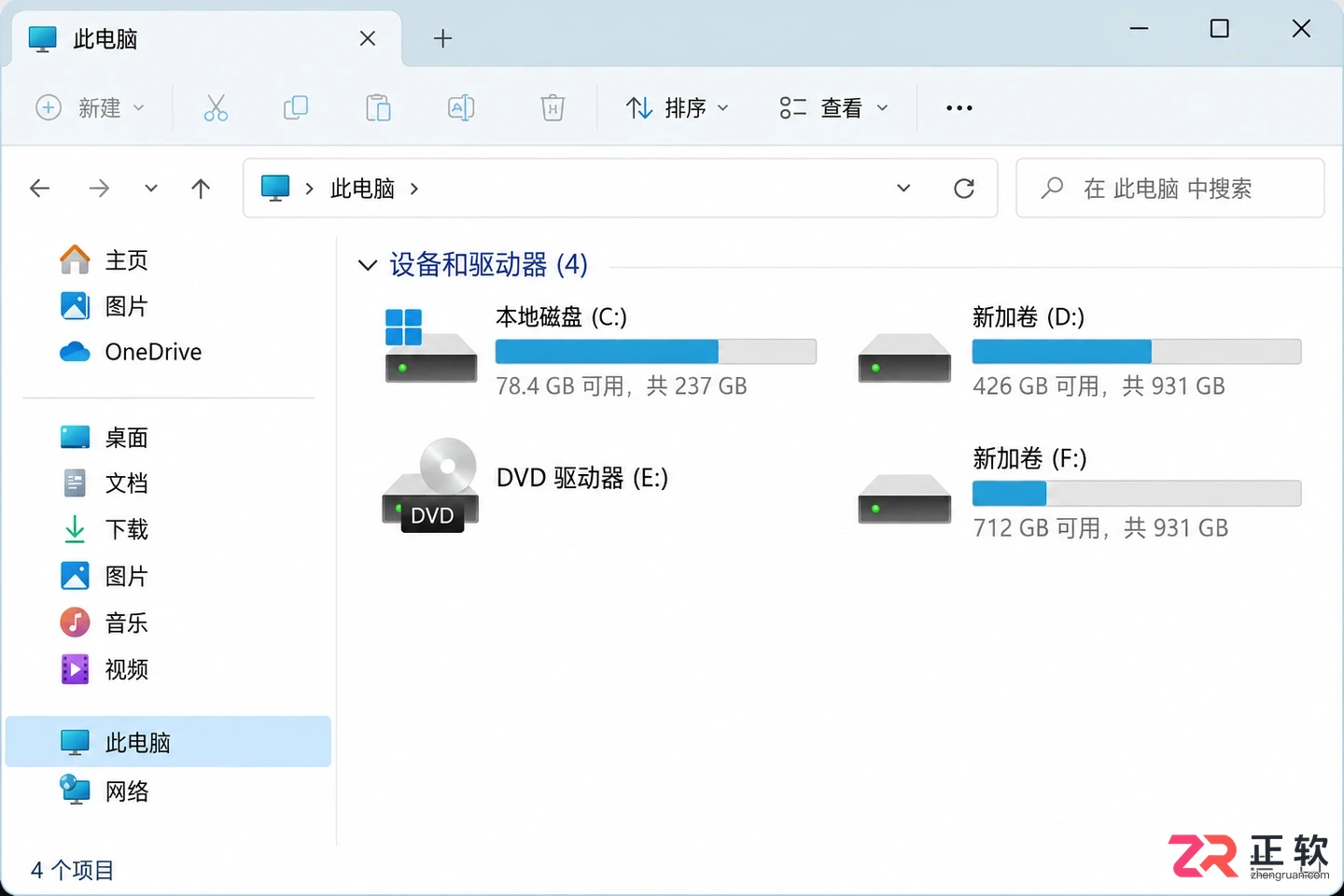Select the 本地磁盘 (C:) drive icon
The width and height of the screenshot is (1344, 896).
(x=430, y=346)
